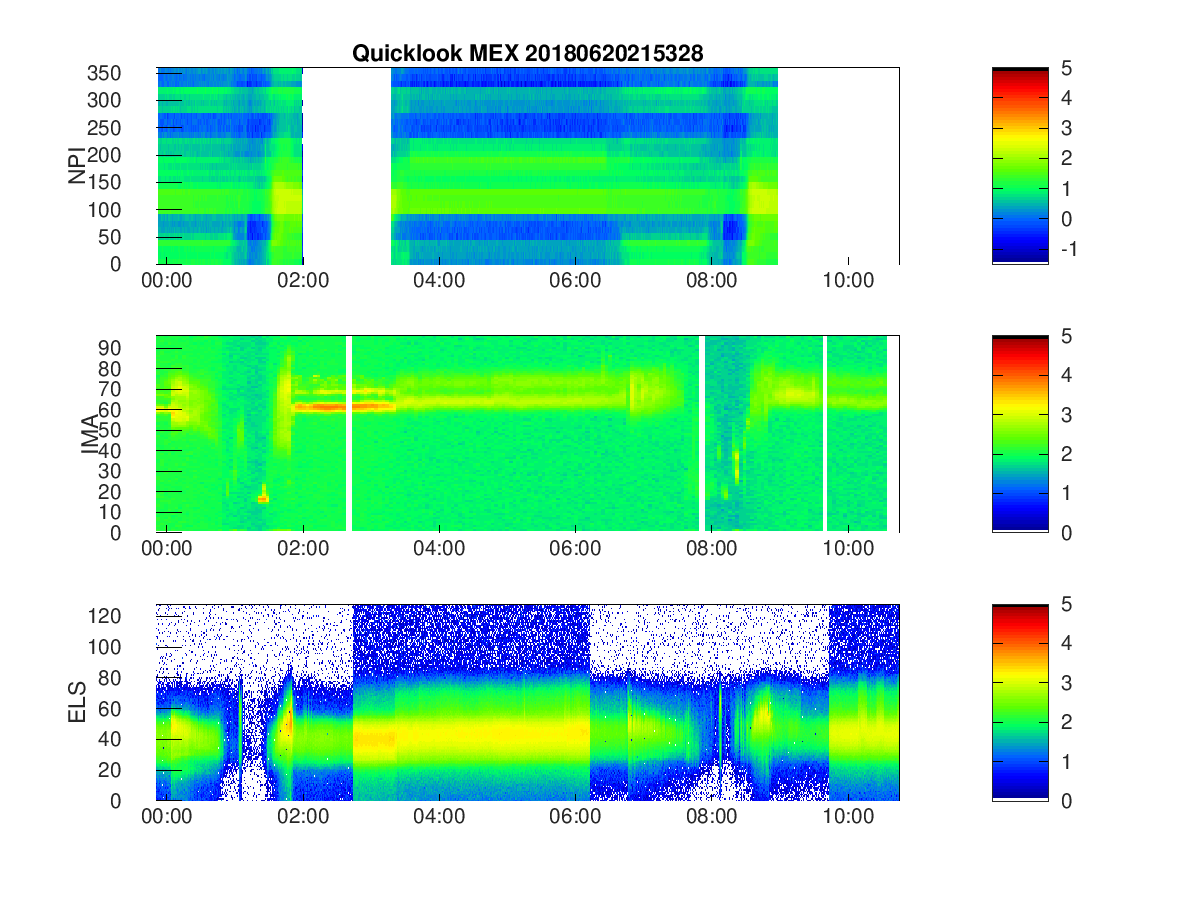Click the red band in the IMA plot

(x=343, y=407)
